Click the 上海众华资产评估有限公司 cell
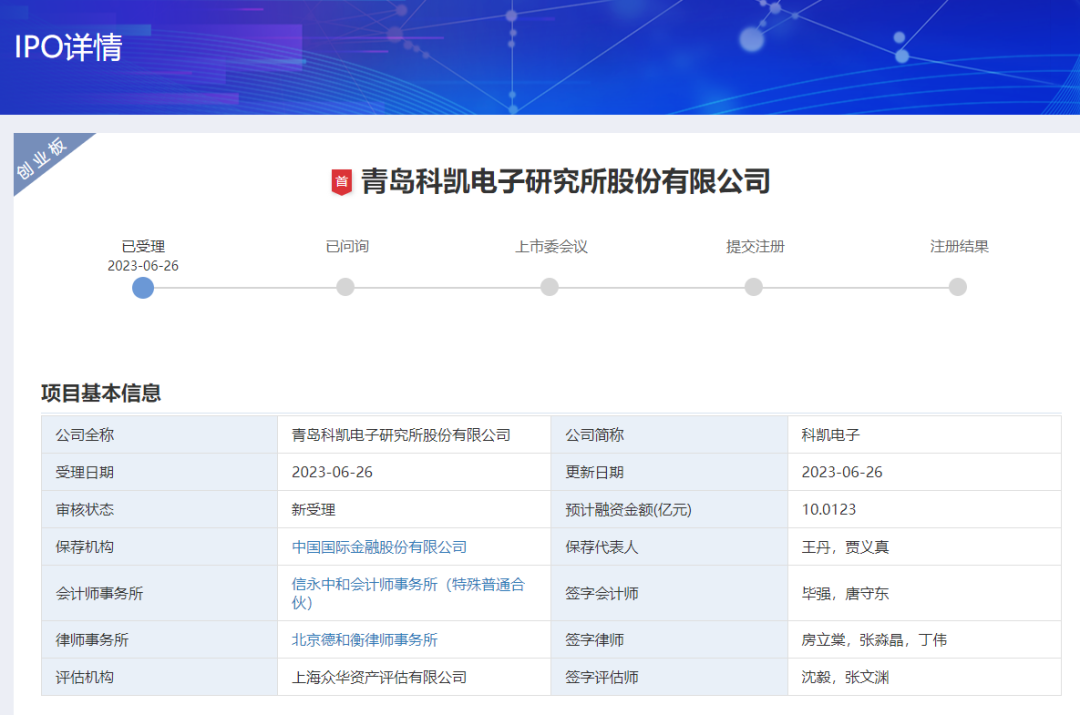This screenshot has width=1080, height=715. (379, 677)
